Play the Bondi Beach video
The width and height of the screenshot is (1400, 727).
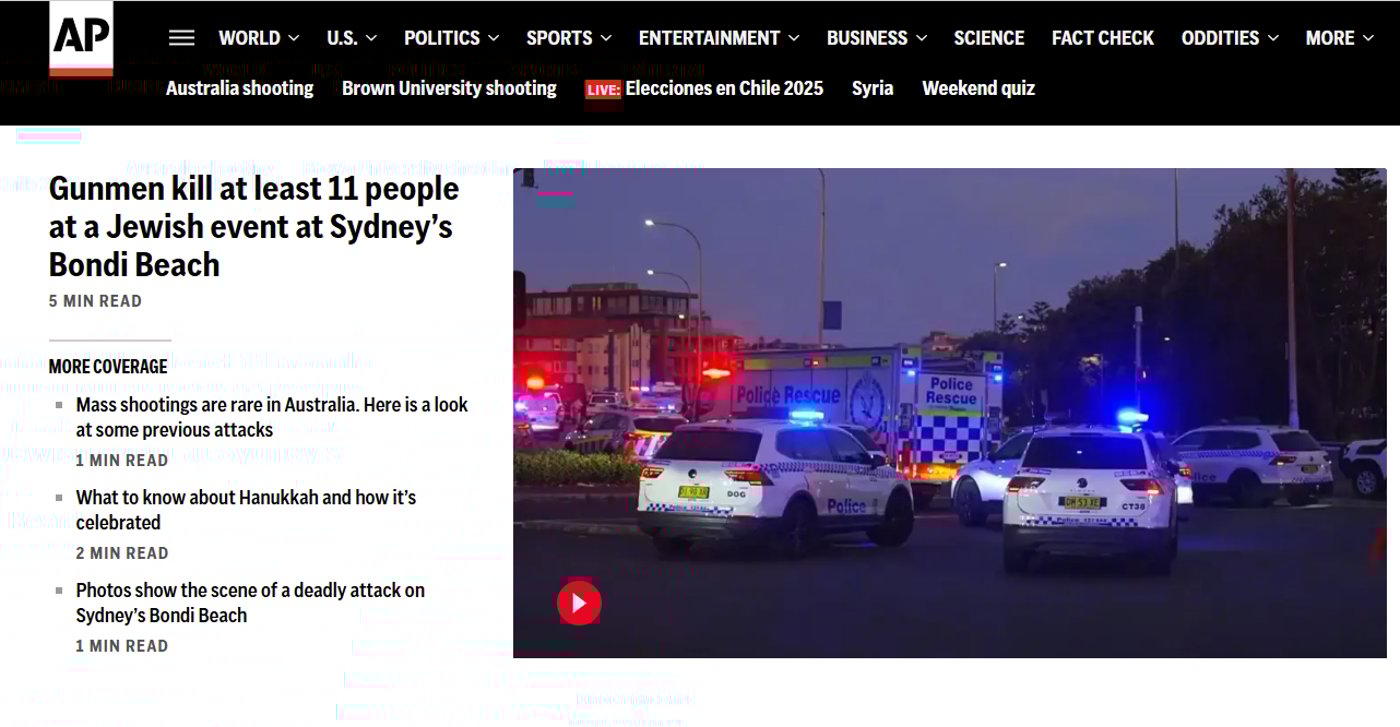578,603
